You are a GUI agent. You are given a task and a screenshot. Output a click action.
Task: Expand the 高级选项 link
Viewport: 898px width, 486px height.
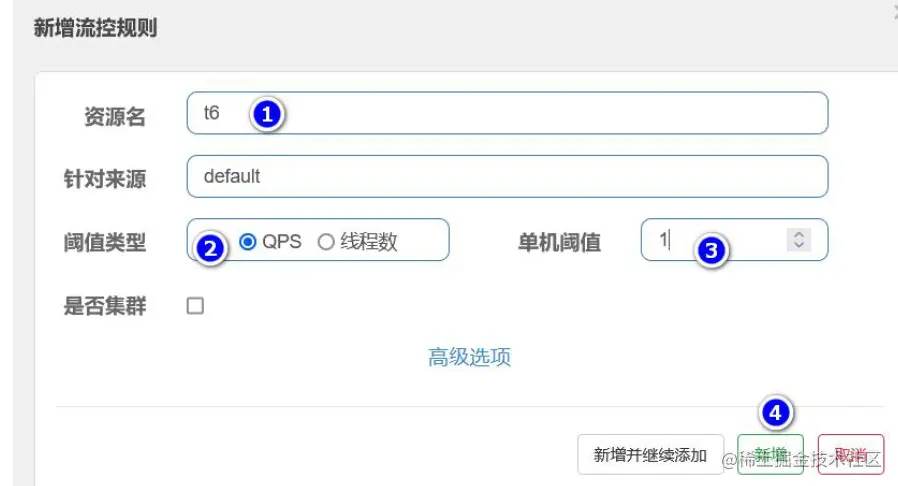point(470,357)
